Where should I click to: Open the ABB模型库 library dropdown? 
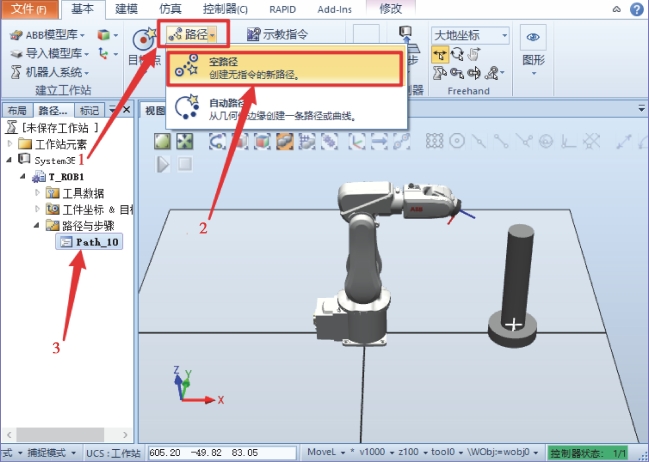[47, 35]
